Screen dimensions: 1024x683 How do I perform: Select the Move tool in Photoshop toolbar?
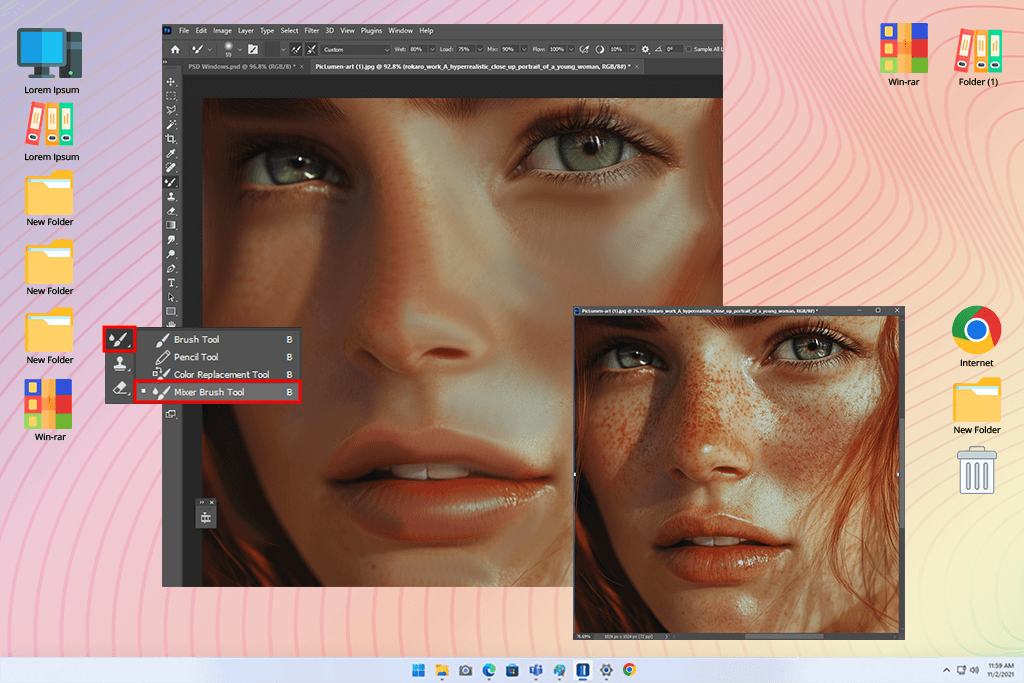pyautogui.click(x=171, y=82)
